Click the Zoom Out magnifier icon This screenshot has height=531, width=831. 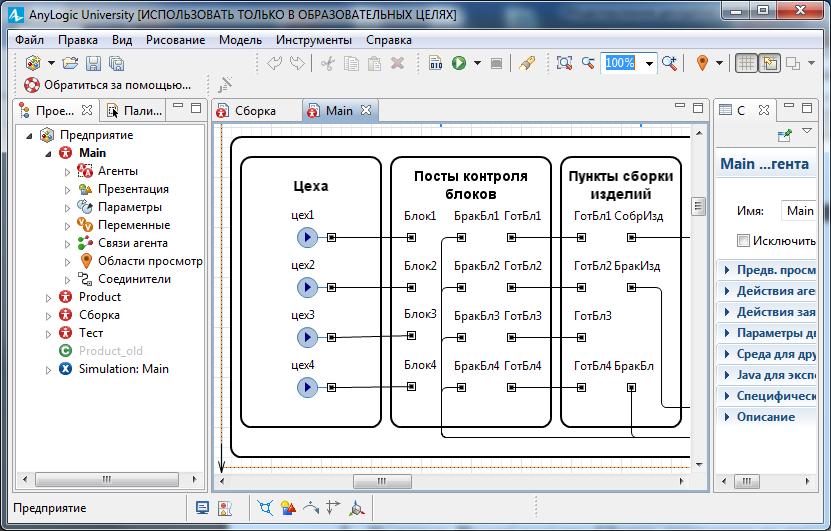588,63
